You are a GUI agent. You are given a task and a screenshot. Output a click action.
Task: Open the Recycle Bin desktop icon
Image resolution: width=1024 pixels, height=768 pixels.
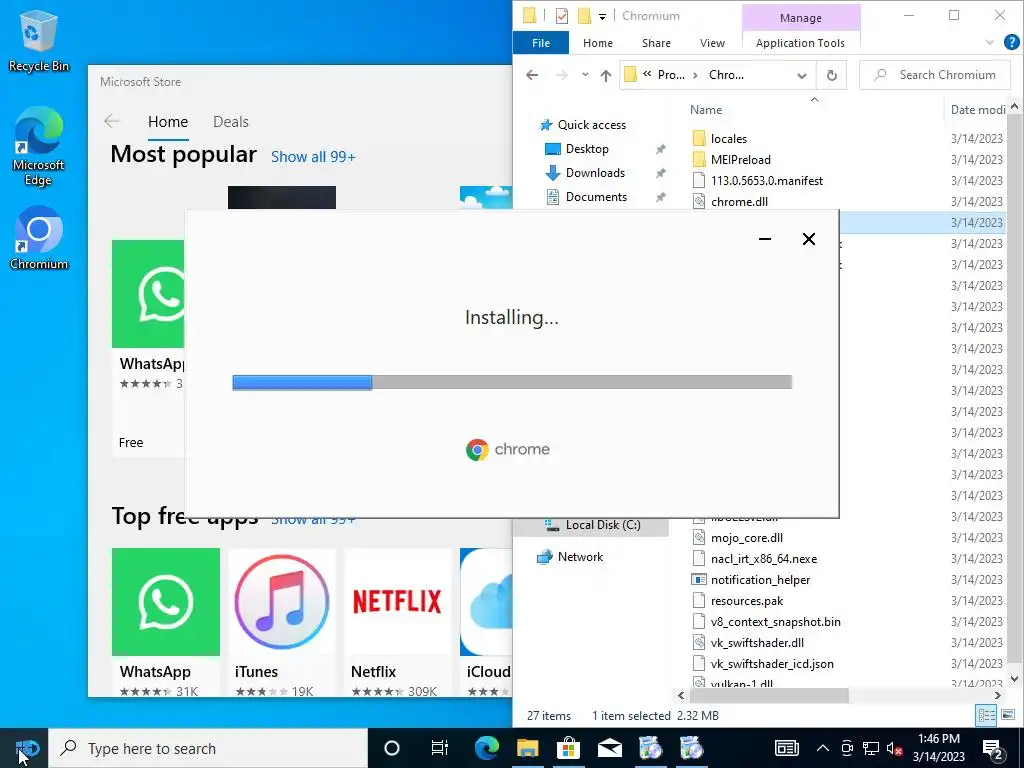coord(38,40)
